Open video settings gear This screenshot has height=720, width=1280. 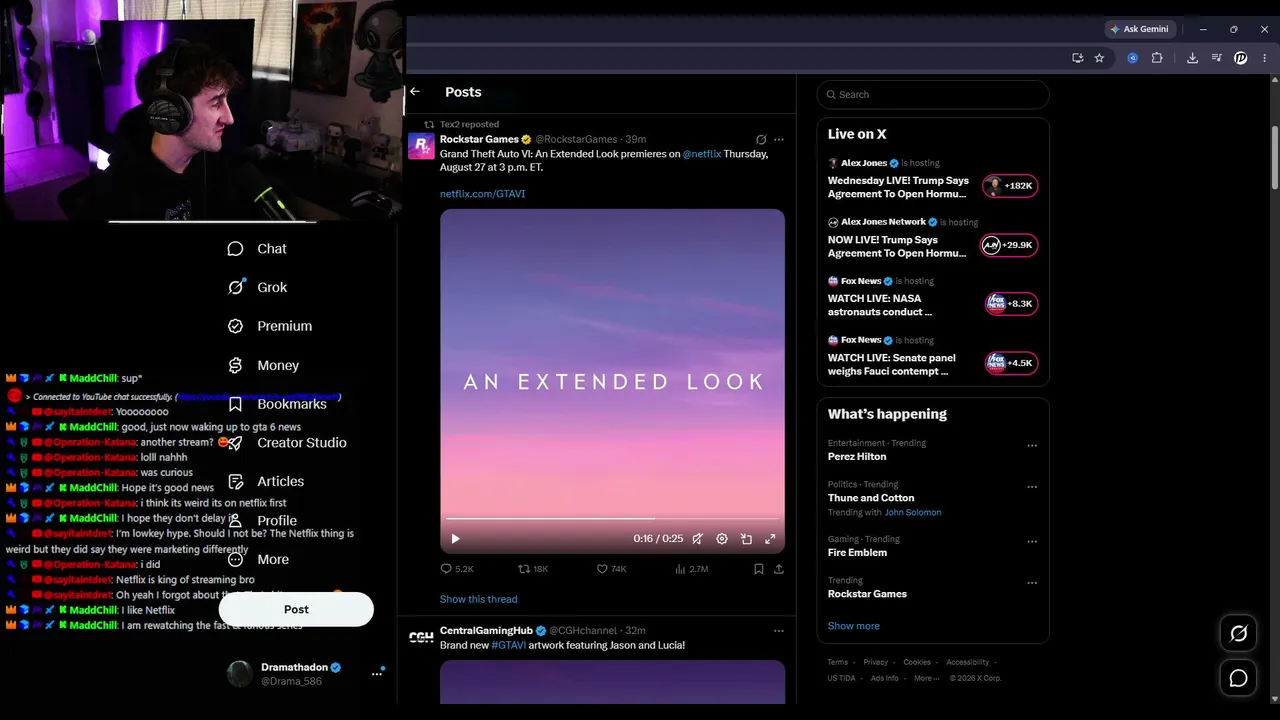(722, 539)
